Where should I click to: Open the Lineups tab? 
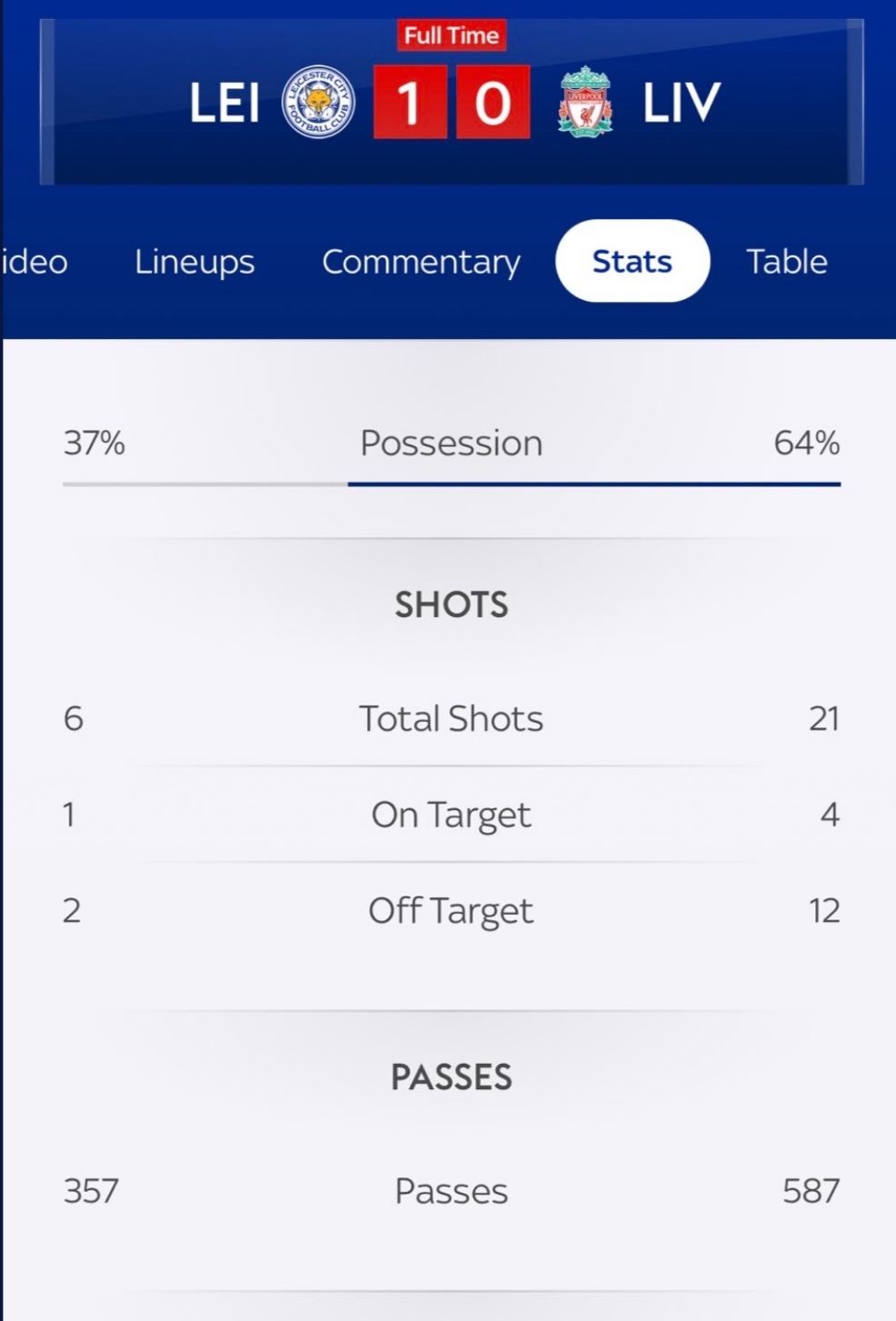[x=194, y=262]
